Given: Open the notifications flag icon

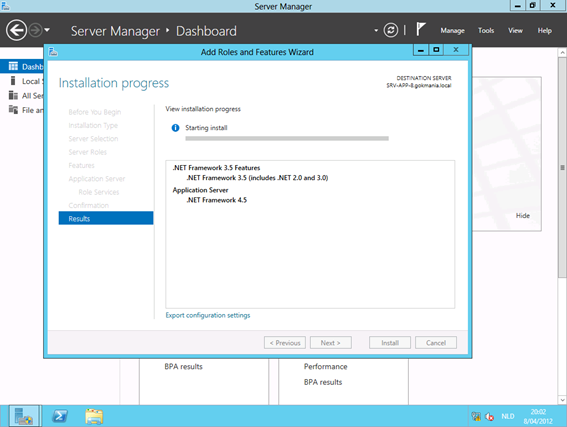Looking at the screenshot, I should [x=420, y=29].
